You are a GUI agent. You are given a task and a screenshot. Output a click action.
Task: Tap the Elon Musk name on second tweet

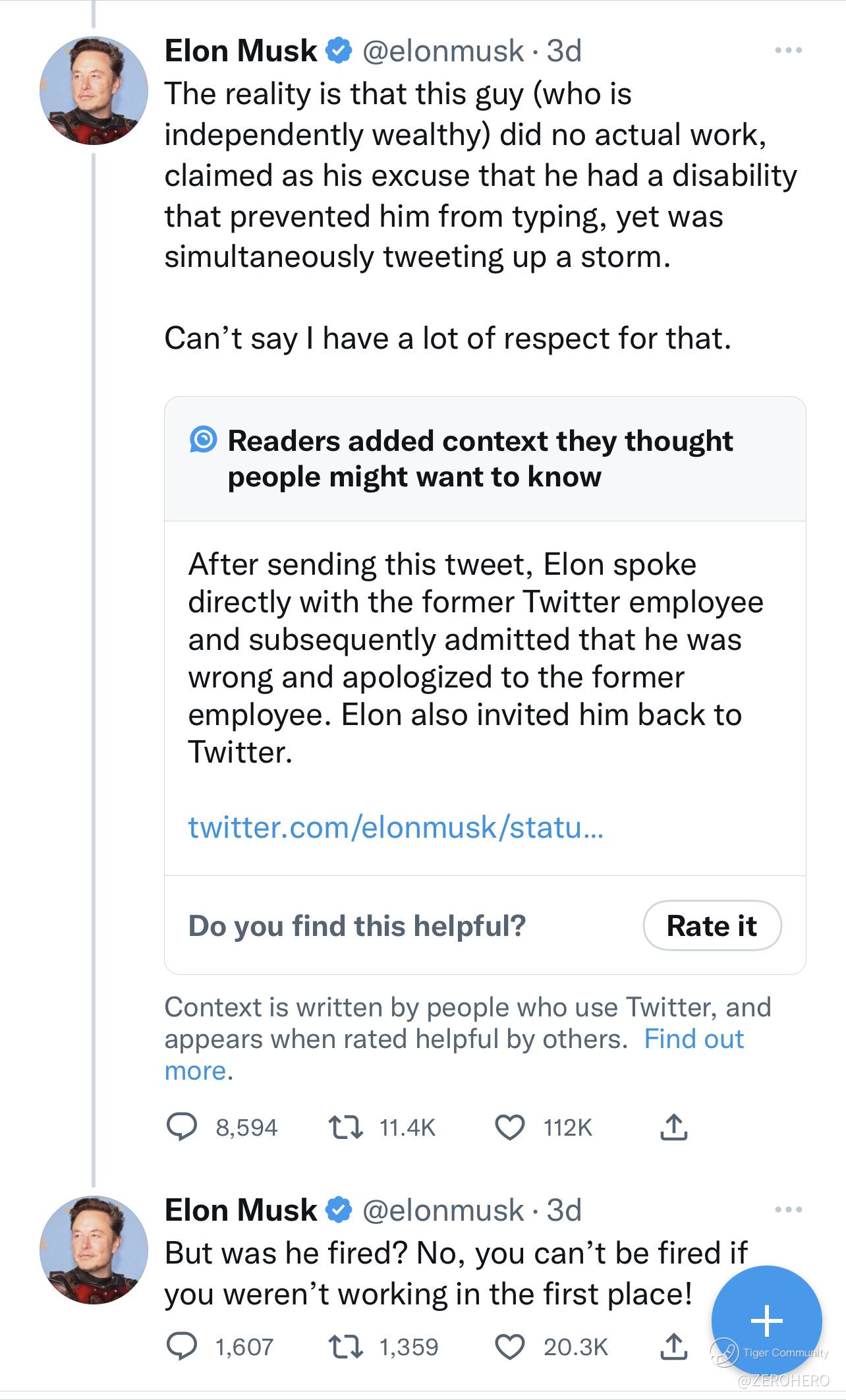(x=240, y=1210)
